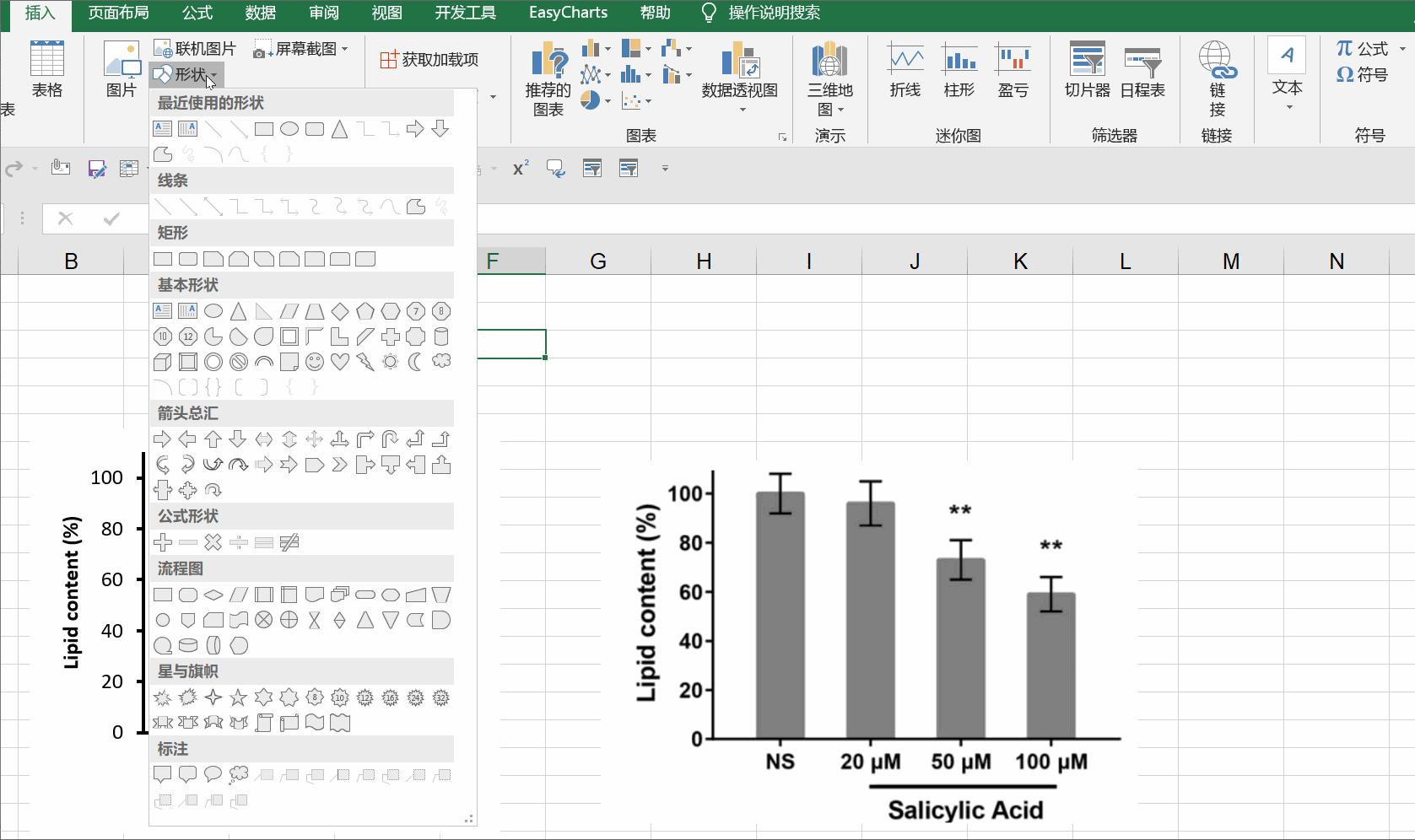This screenshot has width=1415, height=840.
Task: Click the superscript x² toolbar icon
Action: tap(521, 169)
